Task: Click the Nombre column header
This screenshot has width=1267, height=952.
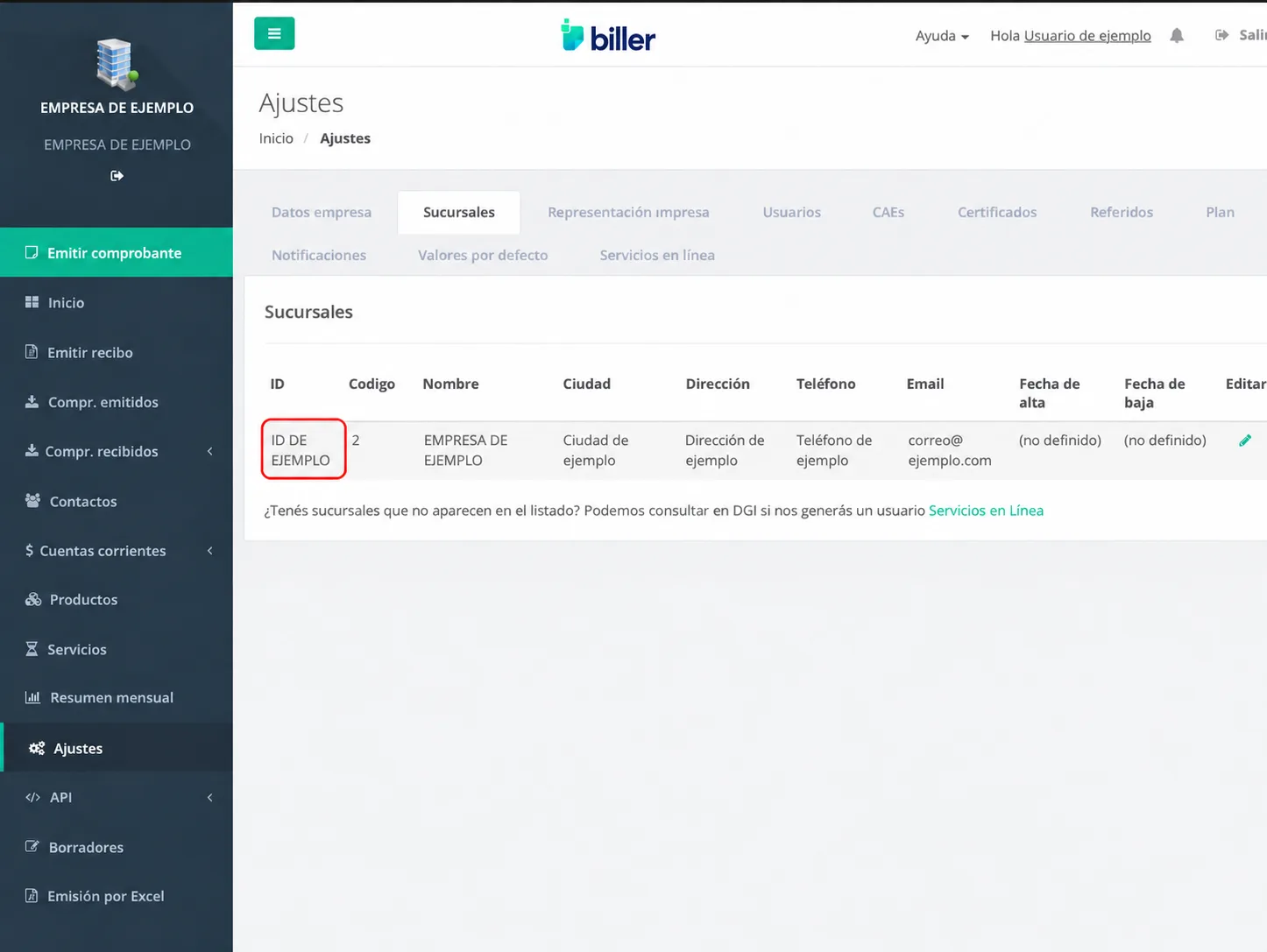Action: pos(450,384)
